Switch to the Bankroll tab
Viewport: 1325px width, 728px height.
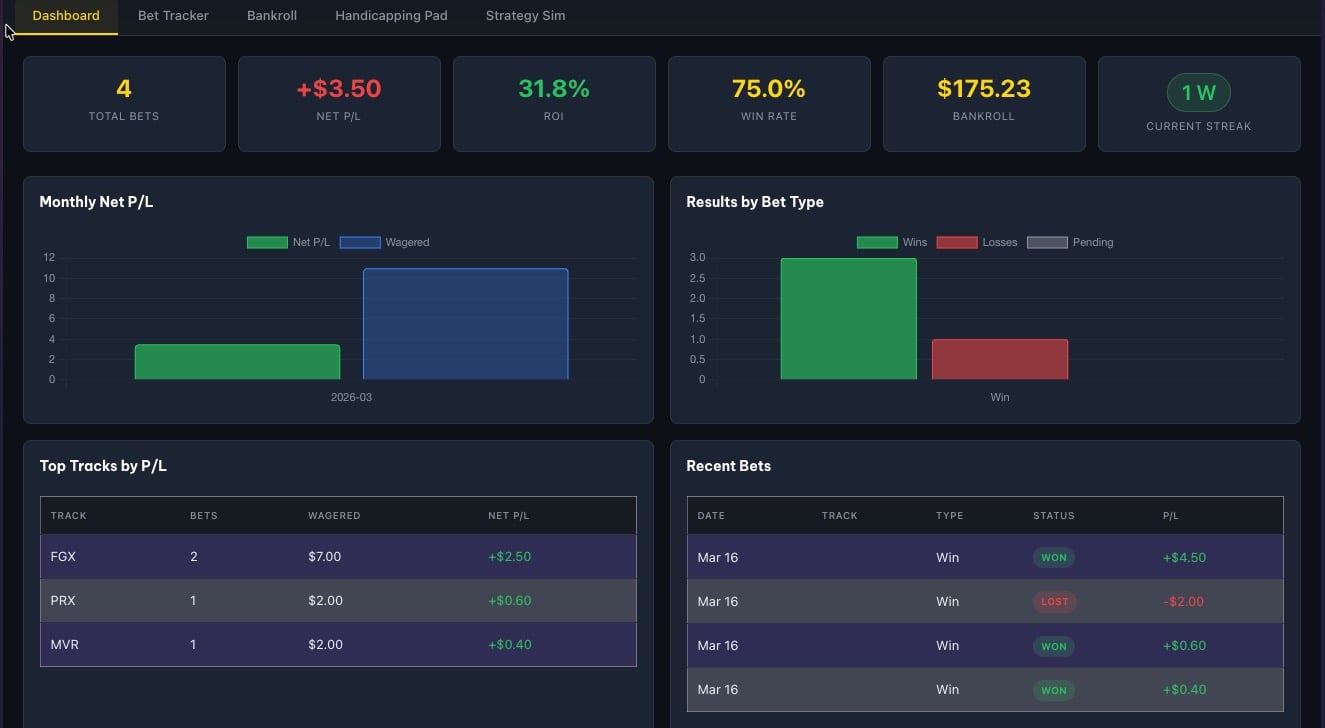point(272,16)
